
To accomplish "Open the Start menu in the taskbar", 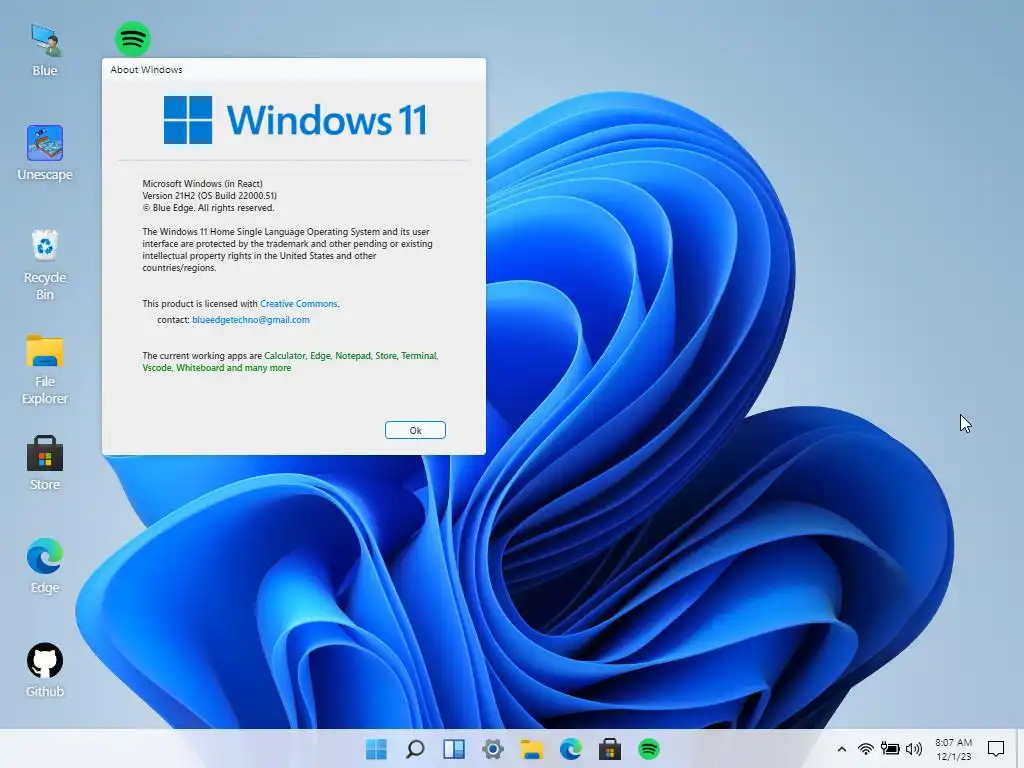I will click(376, 749).
